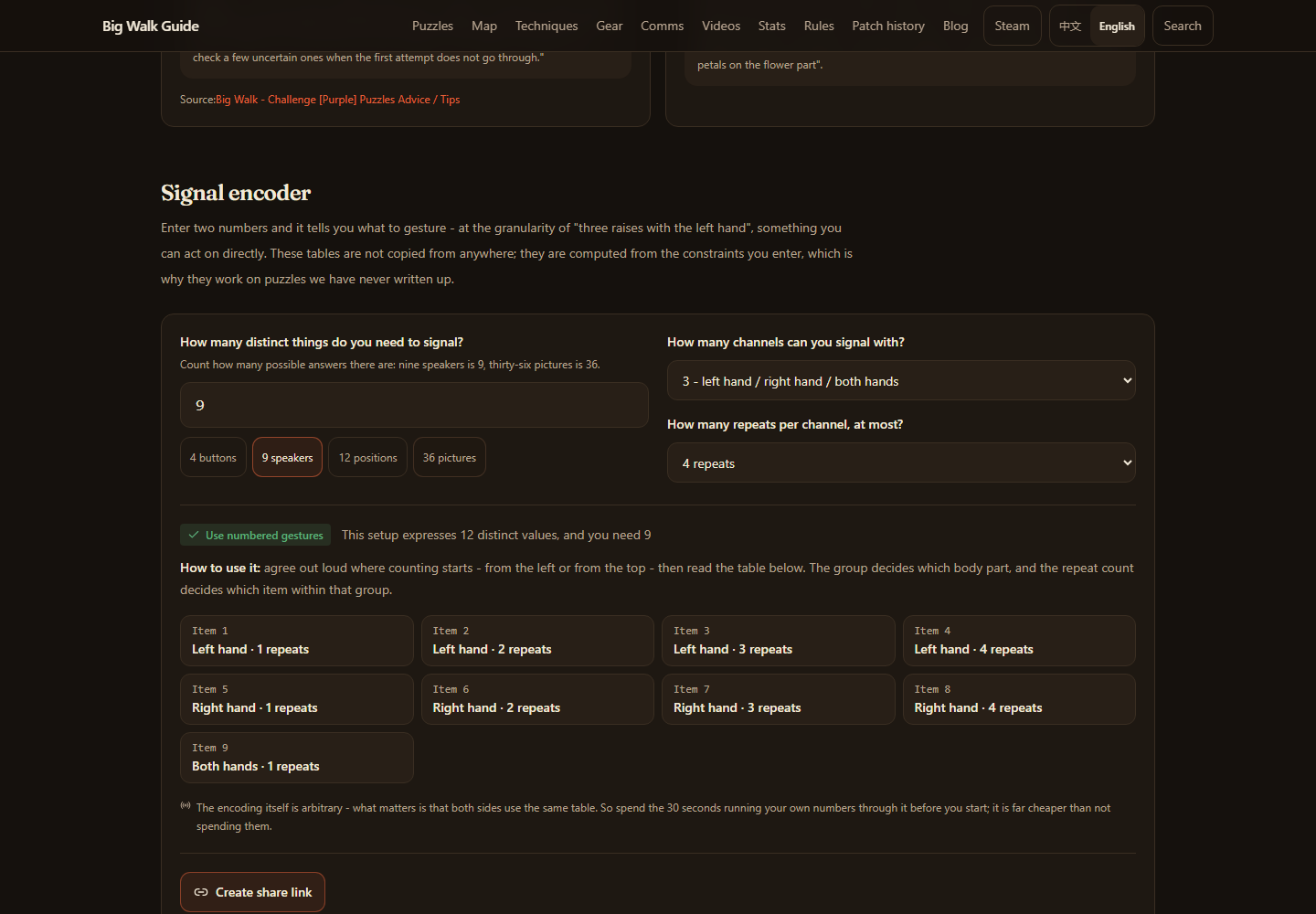
Task: Focus the distinct things number field
Action: point(414,405)
